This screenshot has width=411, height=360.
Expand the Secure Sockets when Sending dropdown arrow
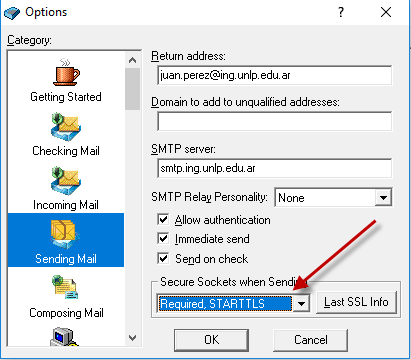(x=301, y=303)
